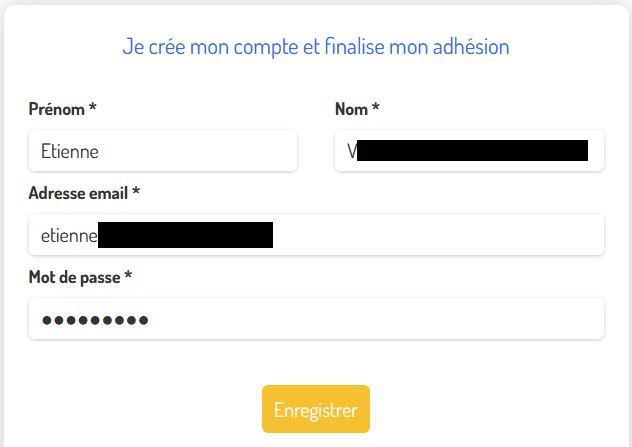Click the "Adresse email *" label
The height and width of the screenshot is (447, 632).
click(84, 193)
